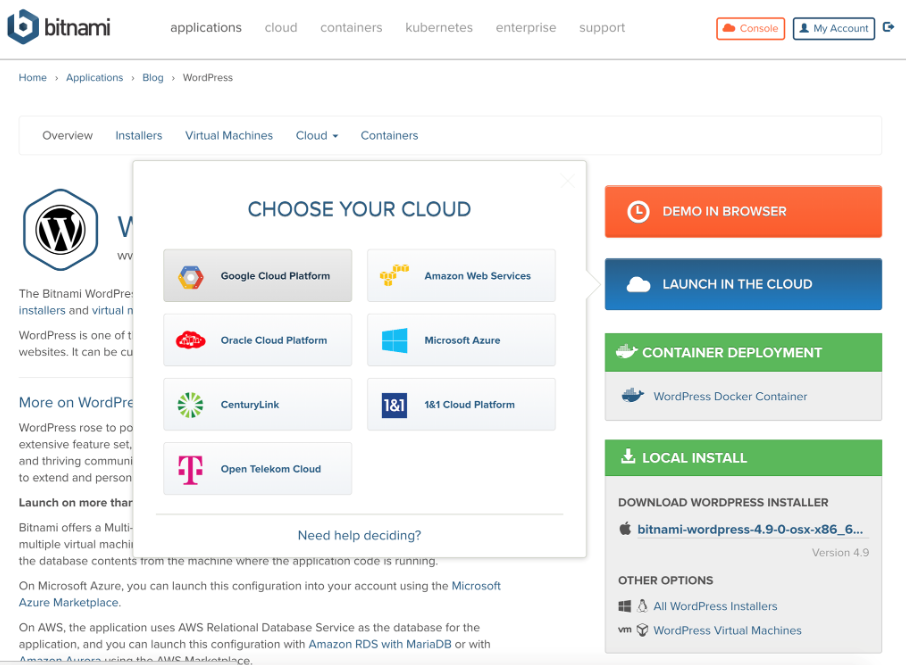Select the 1&1 Cloud Platform option
The height and width of the screenshot is (665, 906).
coord(460,404)
